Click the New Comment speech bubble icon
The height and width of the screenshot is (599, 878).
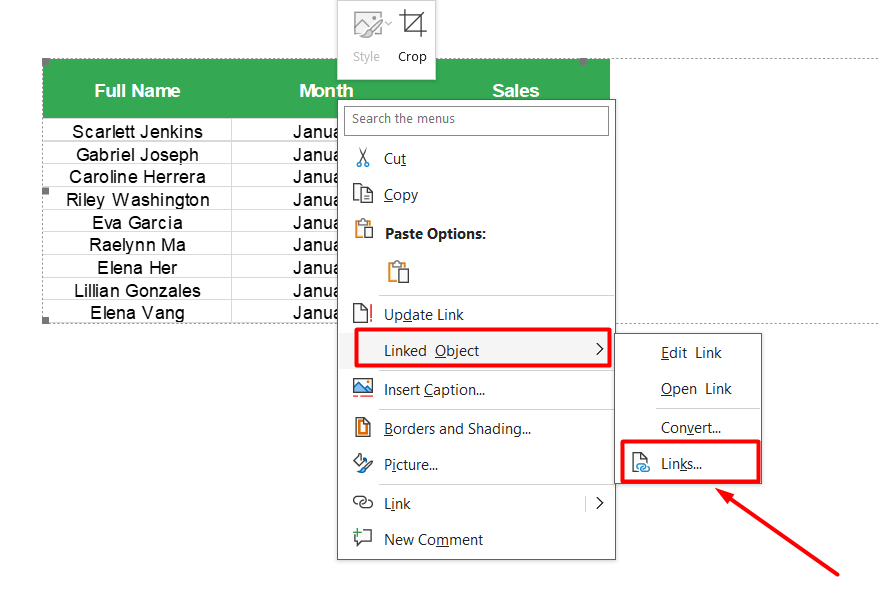(x=362, y=537)
